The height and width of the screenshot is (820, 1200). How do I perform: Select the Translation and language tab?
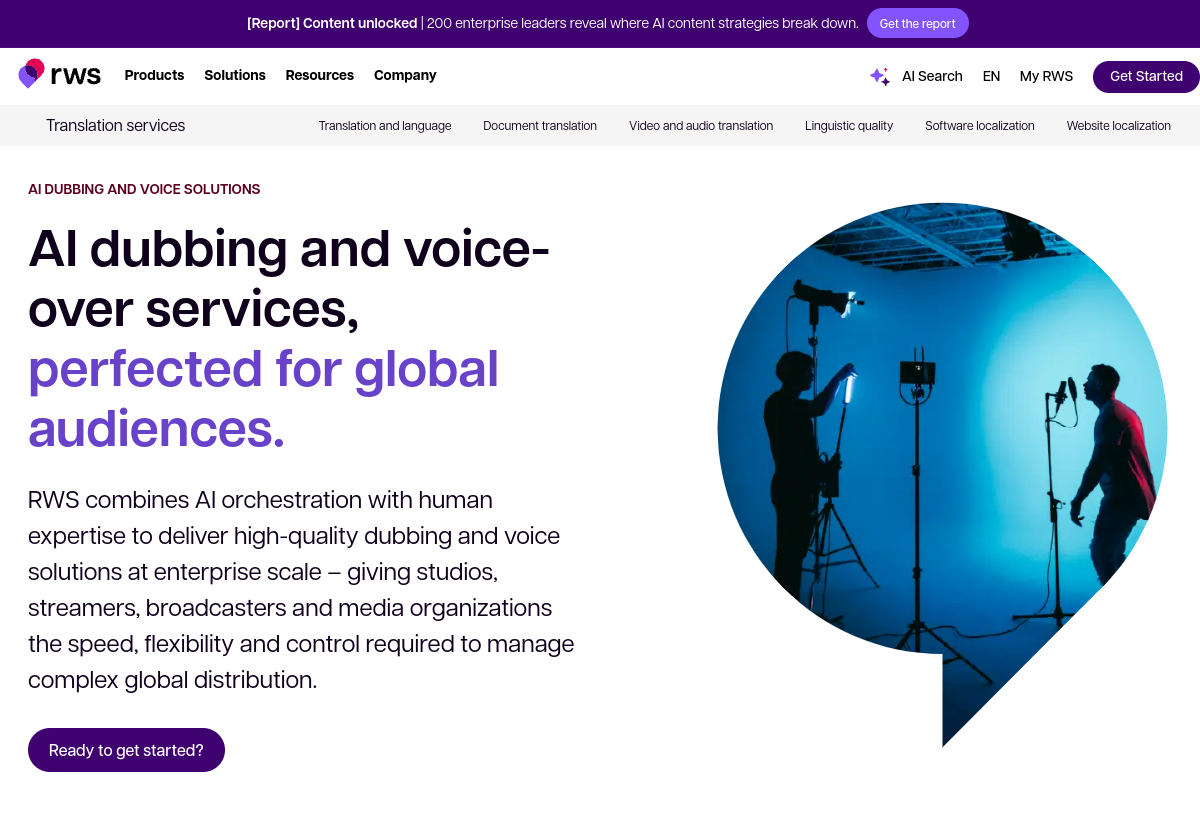point(385,126)
